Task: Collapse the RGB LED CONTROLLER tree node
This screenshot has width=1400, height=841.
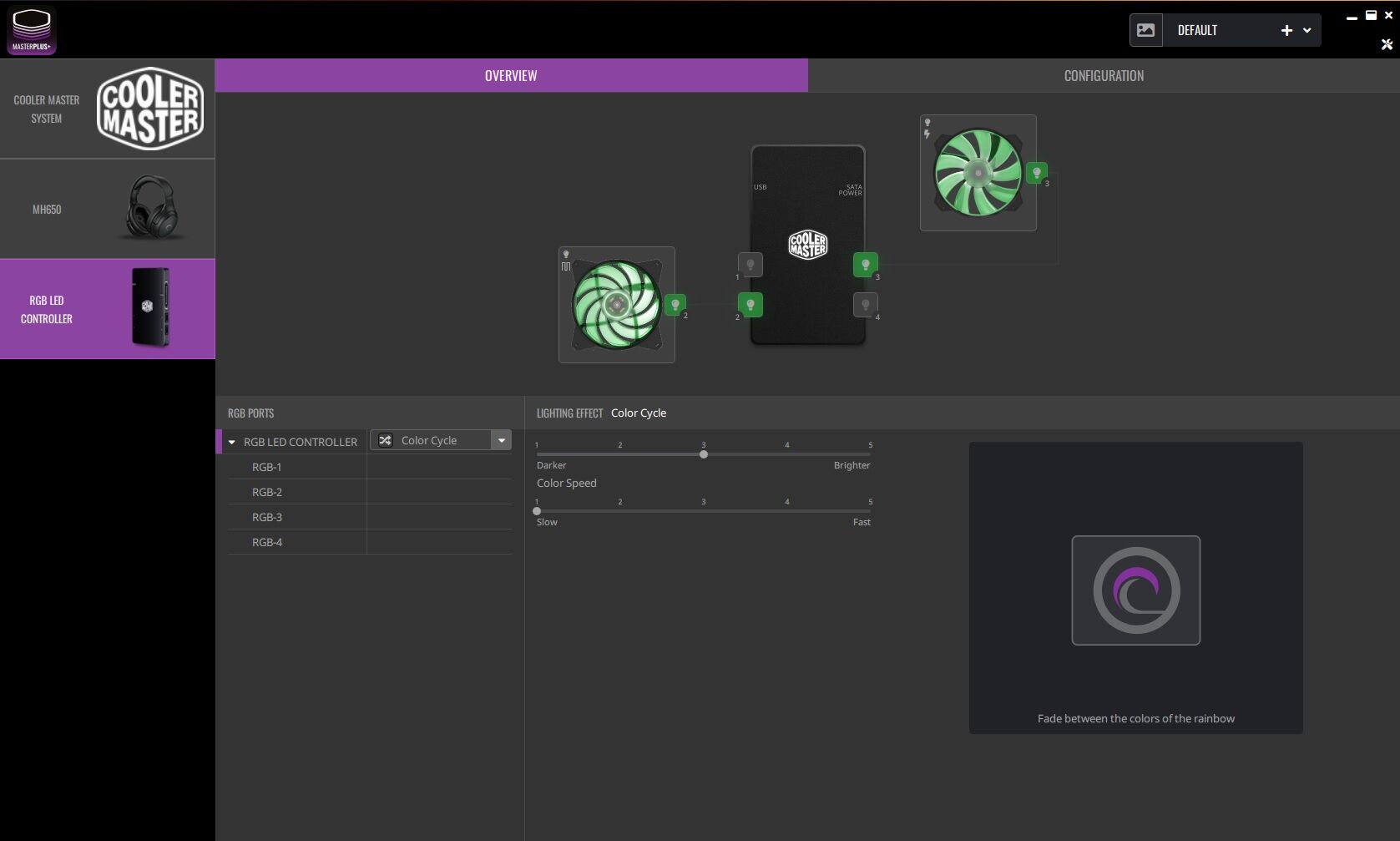Action: pos(232,442)
